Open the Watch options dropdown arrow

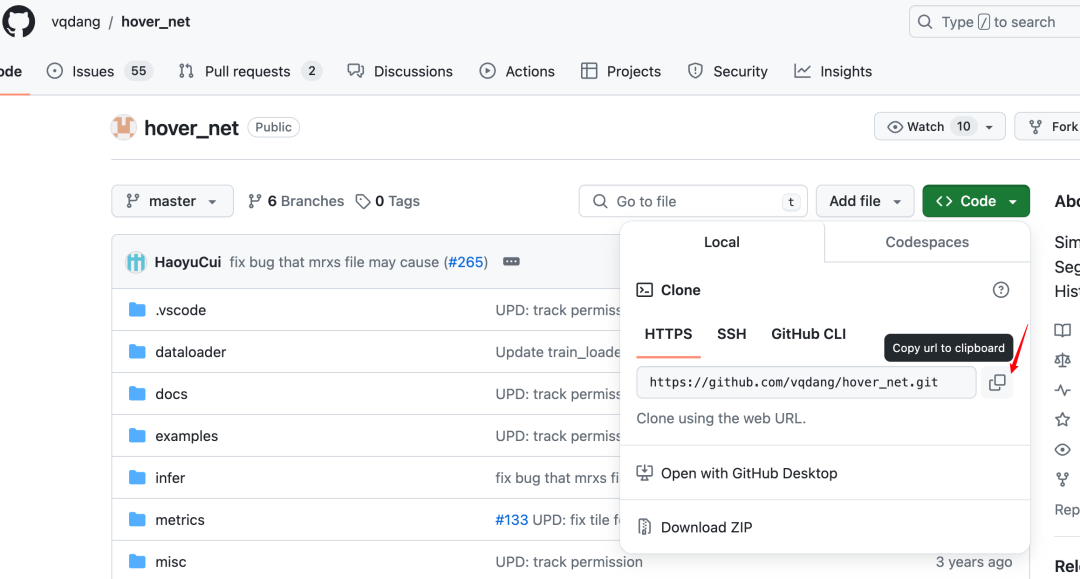pyautogui.click(x=989, y=127)
